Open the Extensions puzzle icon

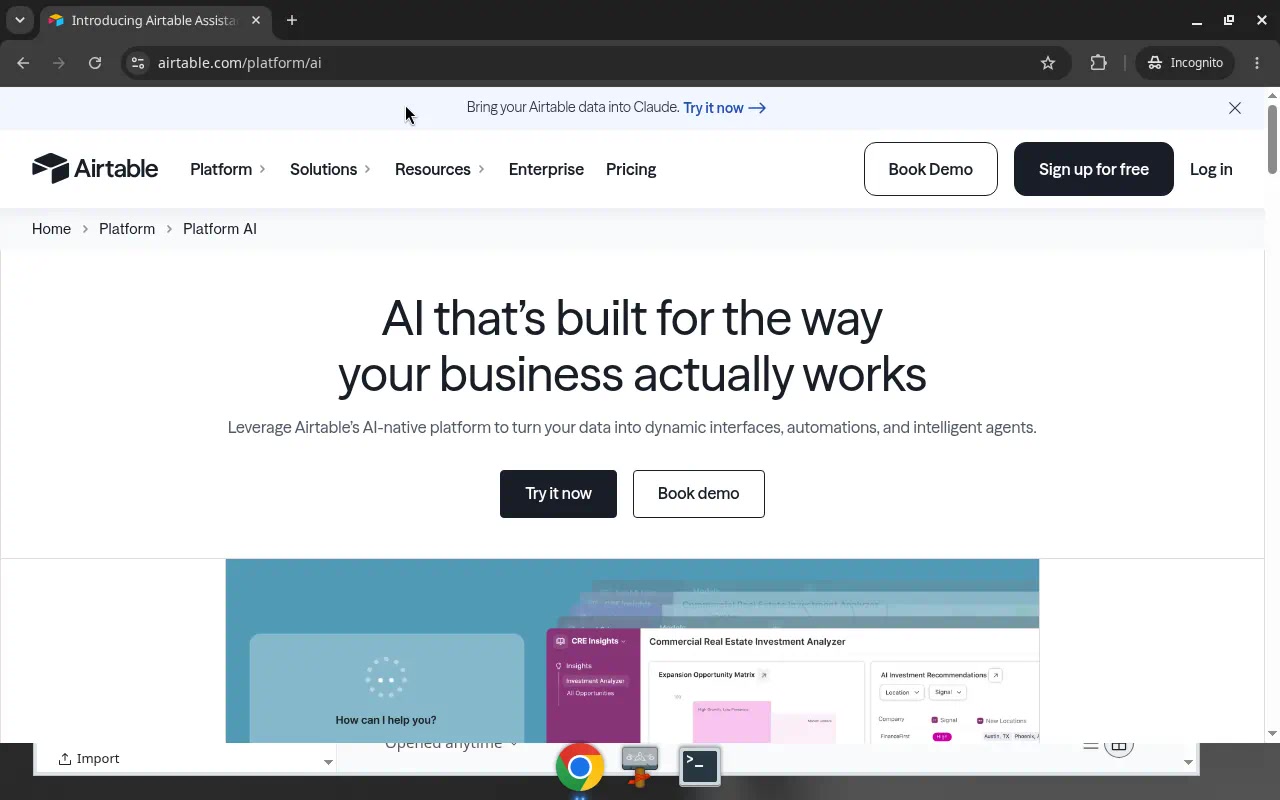1099,63
